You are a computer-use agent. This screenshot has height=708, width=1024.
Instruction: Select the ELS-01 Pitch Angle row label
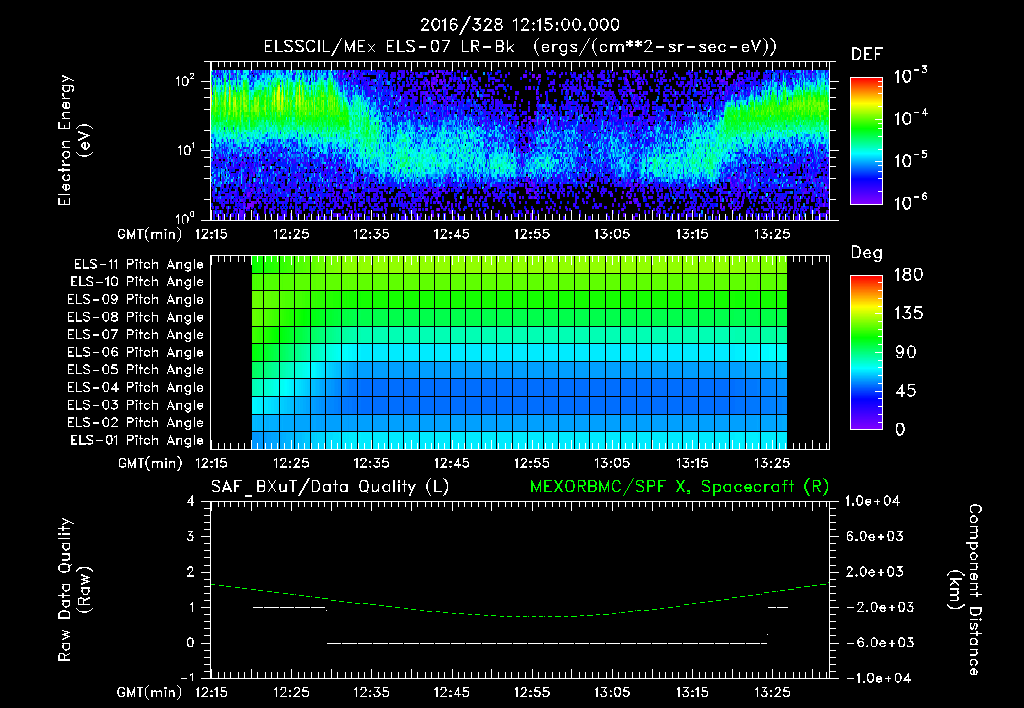pyautogui.click(x=137, y=440)
